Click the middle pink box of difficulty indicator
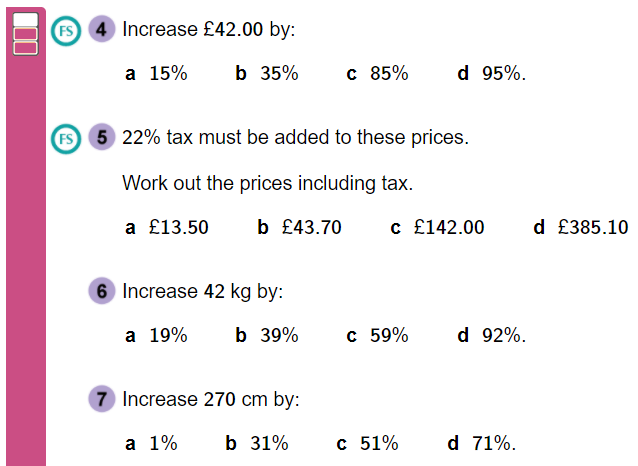The image size is (638, 466). tap(25, 34)
